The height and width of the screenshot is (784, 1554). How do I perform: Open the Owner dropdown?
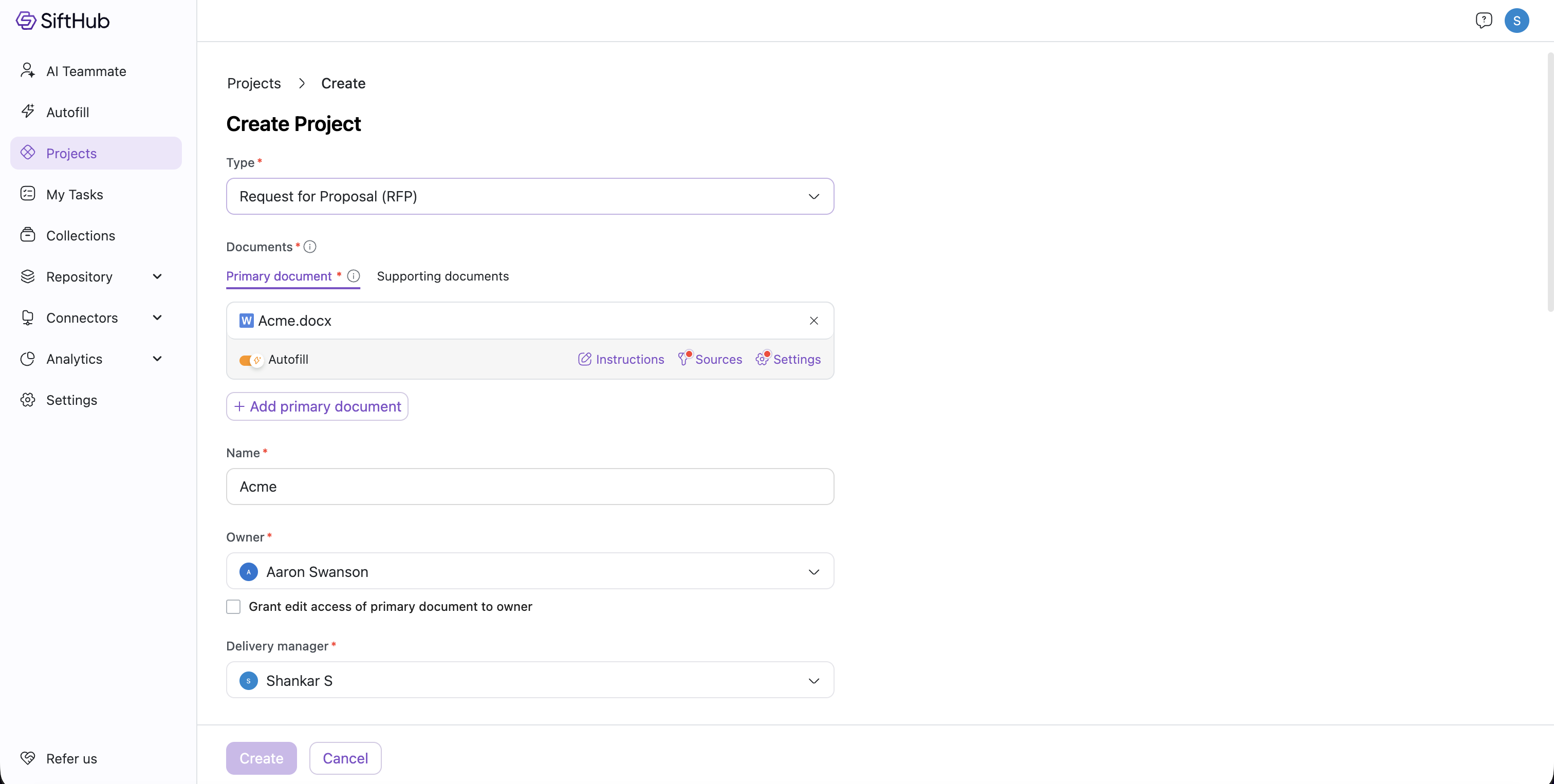pos(530,571)
